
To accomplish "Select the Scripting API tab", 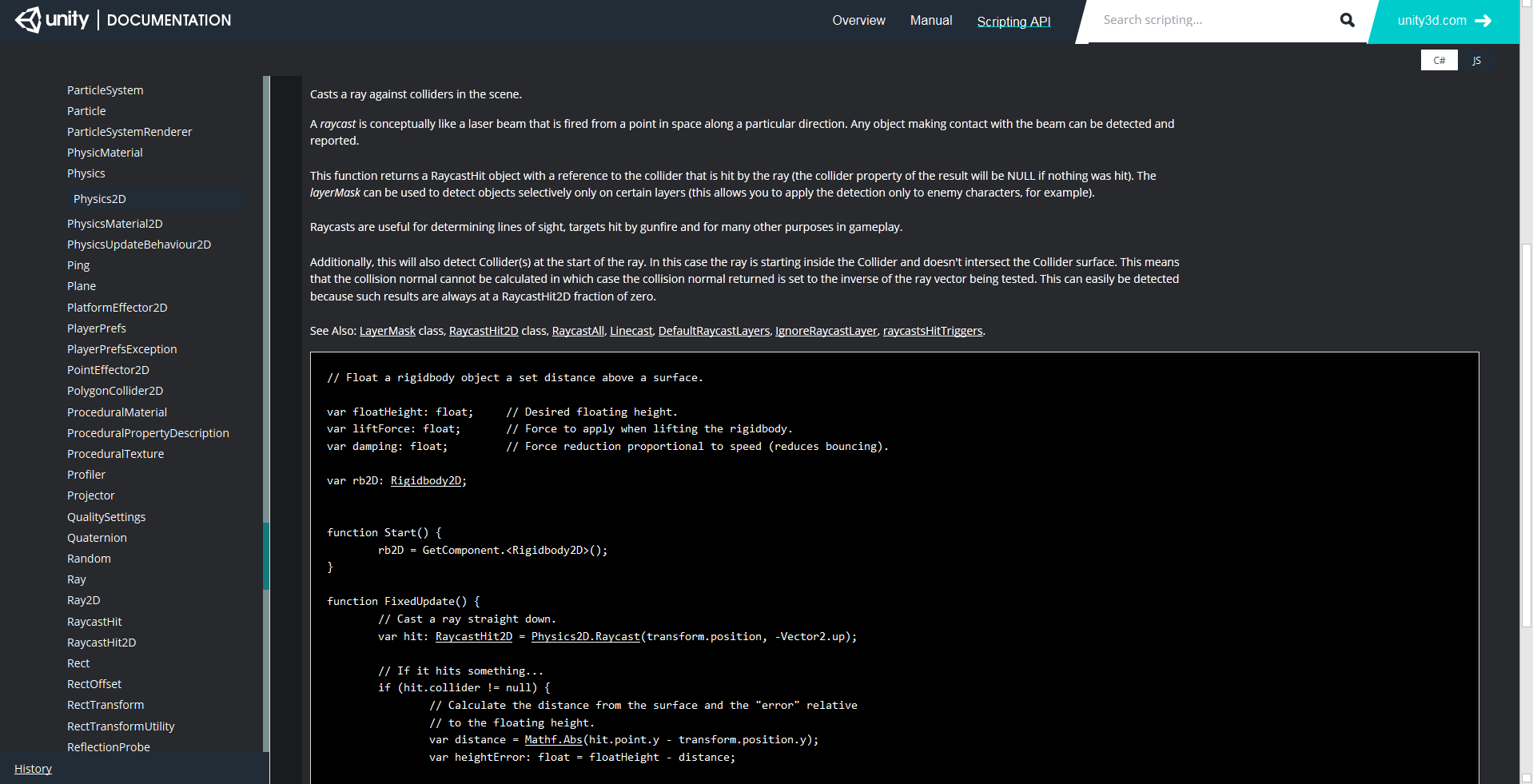I will point(1013,22).
